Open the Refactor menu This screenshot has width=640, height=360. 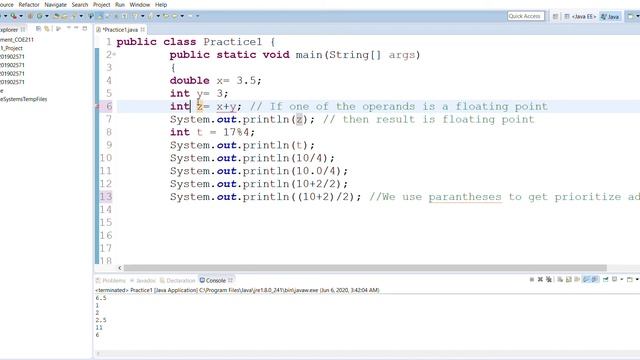click(x=29, y=4)
